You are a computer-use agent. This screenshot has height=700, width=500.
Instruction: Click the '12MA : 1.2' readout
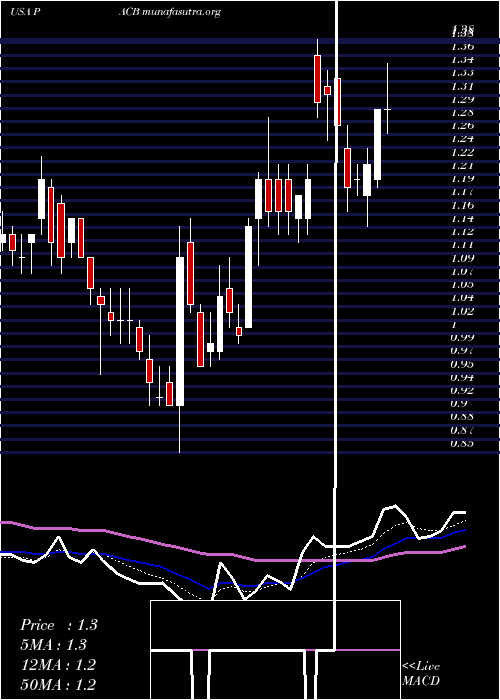58,665
